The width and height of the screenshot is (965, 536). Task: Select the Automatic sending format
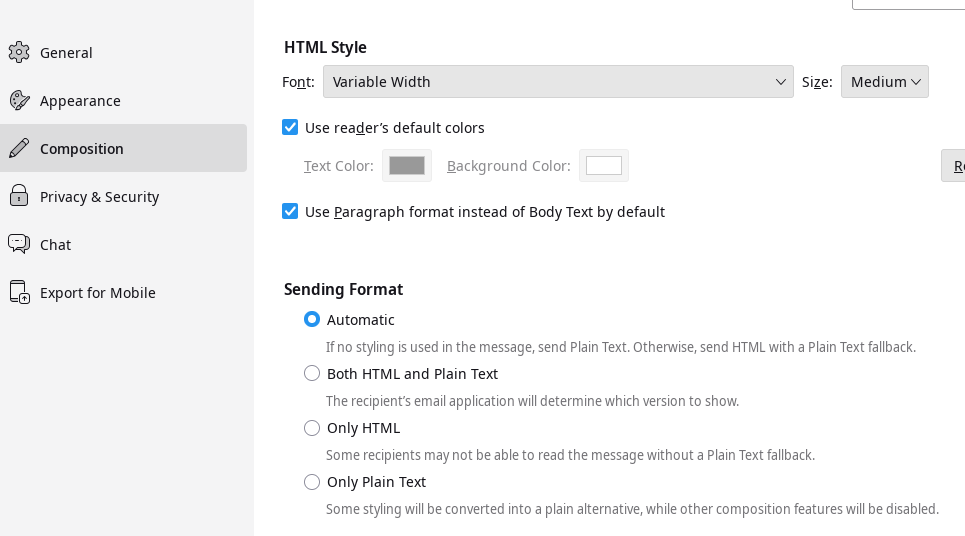point(312,319)
